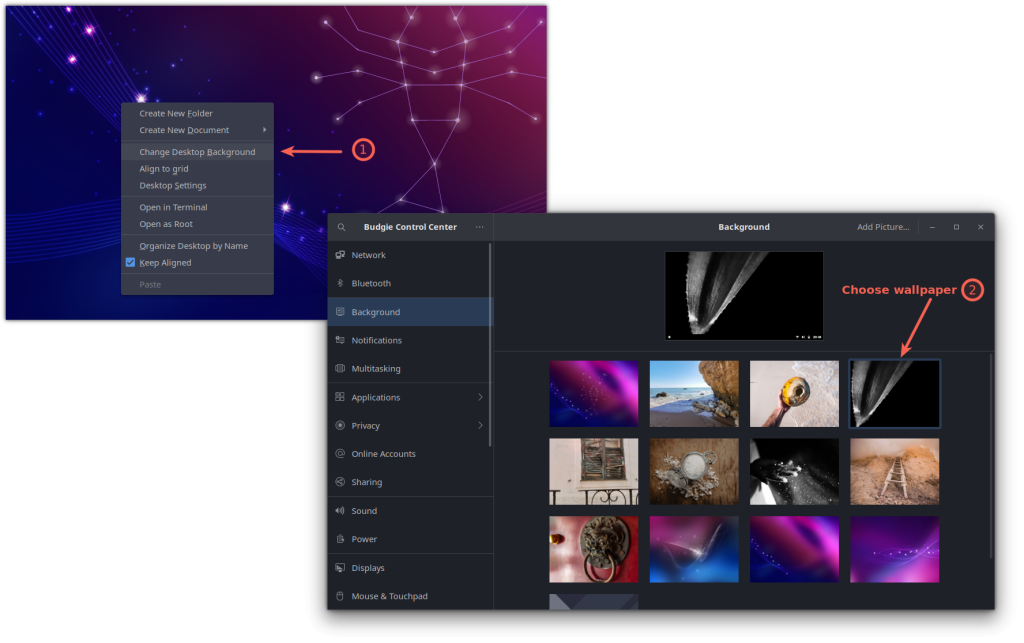
Task: Open Power settings via the battery icon
Action: pos(341,539)
